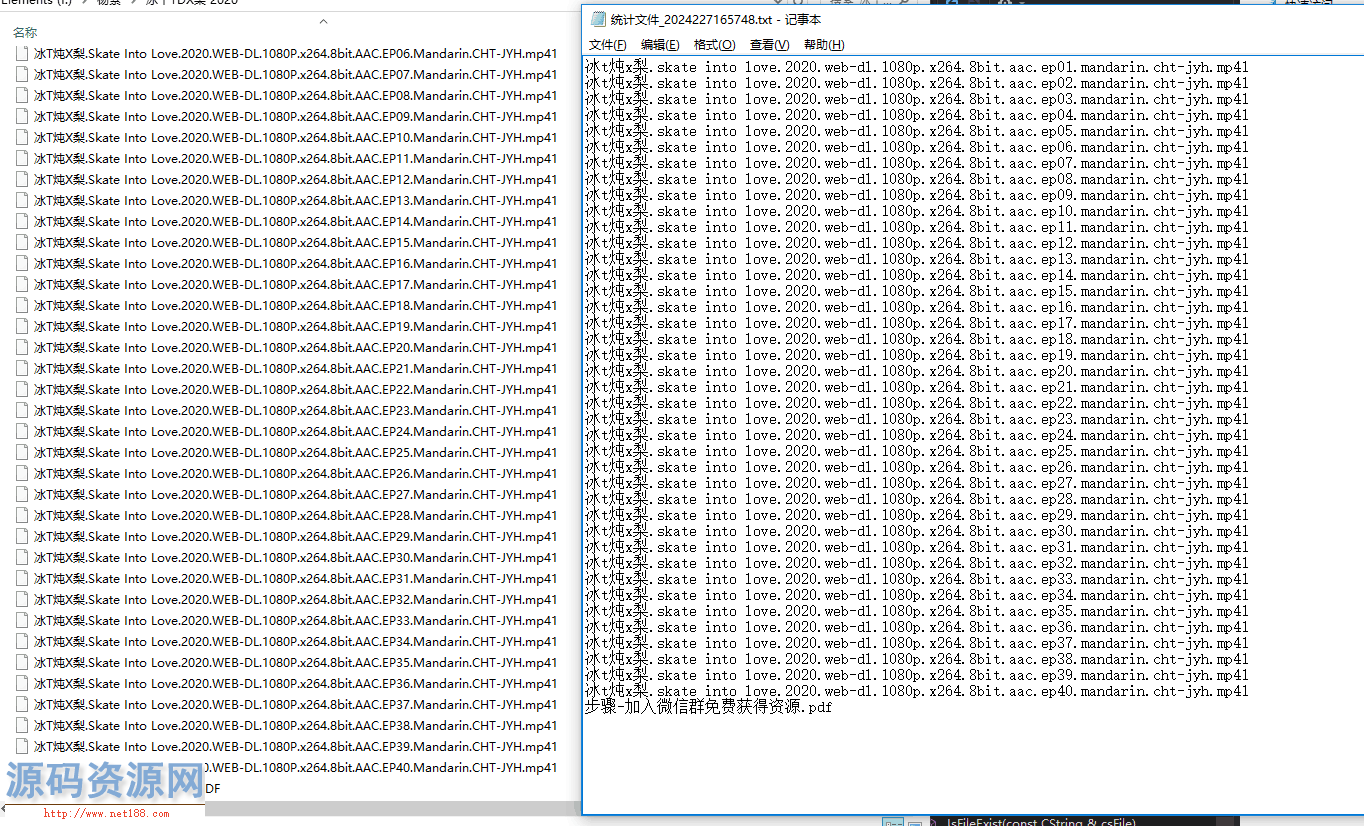Click the file icon of the EP14 video in Explorer
This screenshot has width=1364, height=826.
click(x=22, y=221)
